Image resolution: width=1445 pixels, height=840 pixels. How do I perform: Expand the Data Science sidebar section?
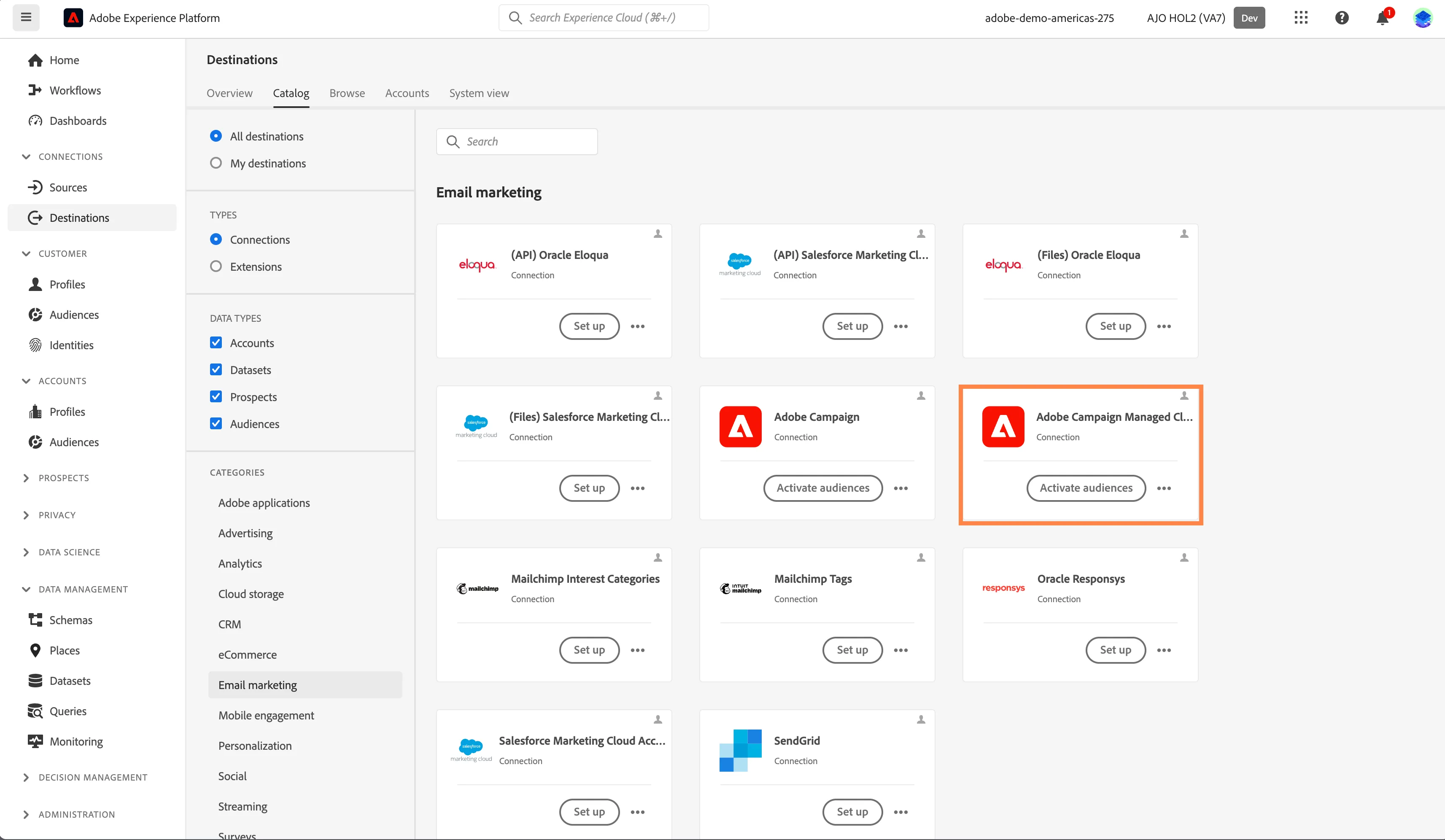click(26, 552)
